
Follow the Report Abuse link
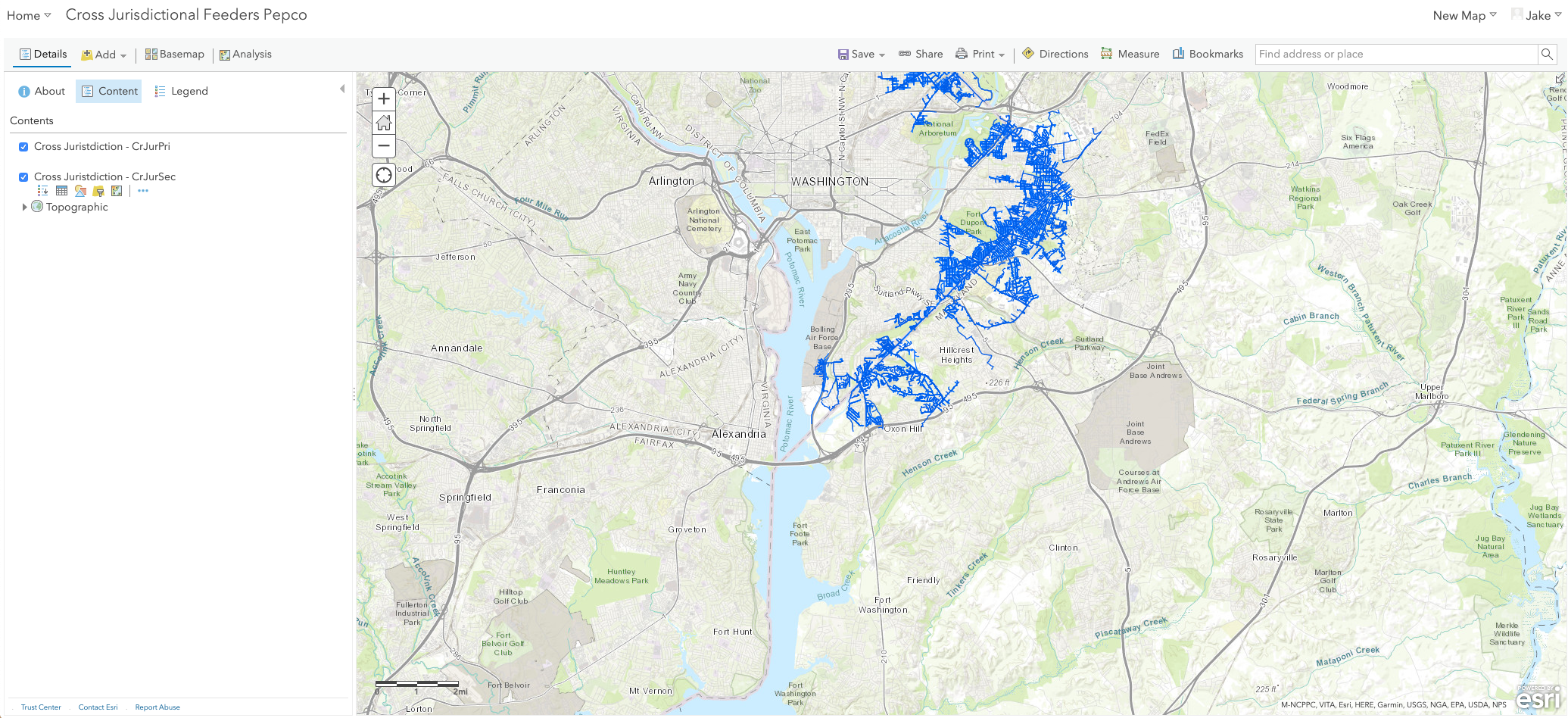[x=157, y=707]
